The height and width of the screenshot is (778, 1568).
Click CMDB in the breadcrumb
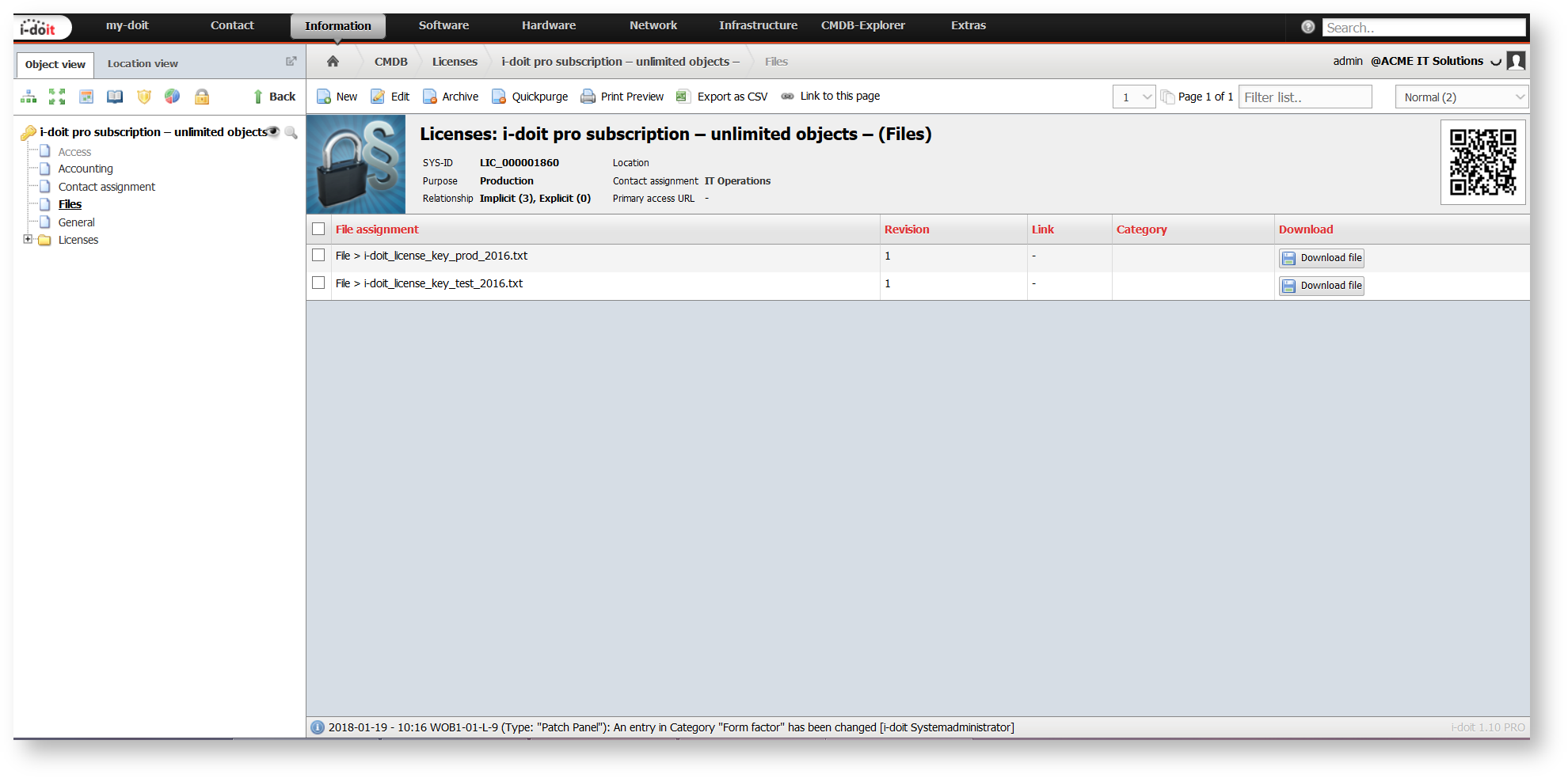click(391, 61)
